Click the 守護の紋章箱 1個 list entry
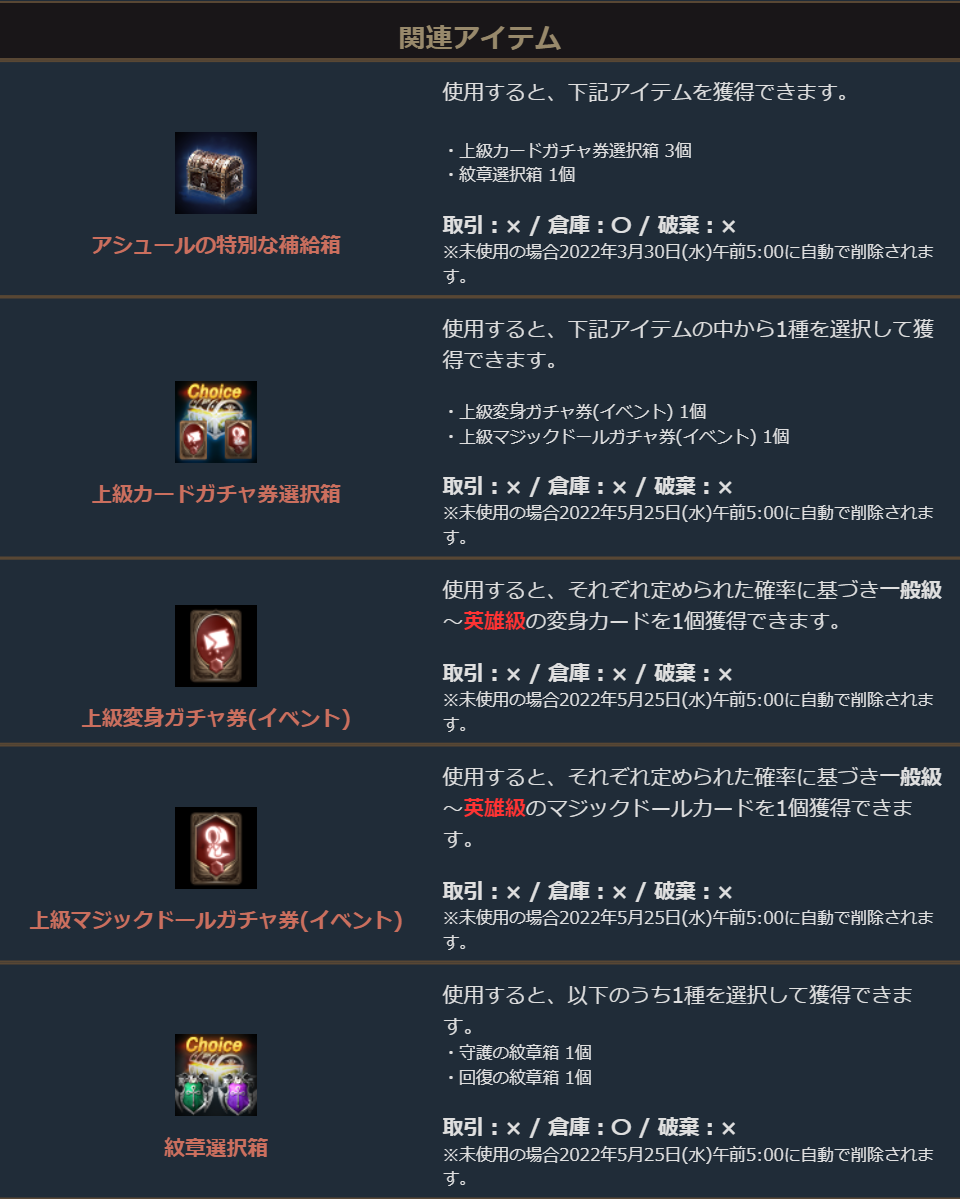Screen dimensions: 960x1199 point(518,1053)
